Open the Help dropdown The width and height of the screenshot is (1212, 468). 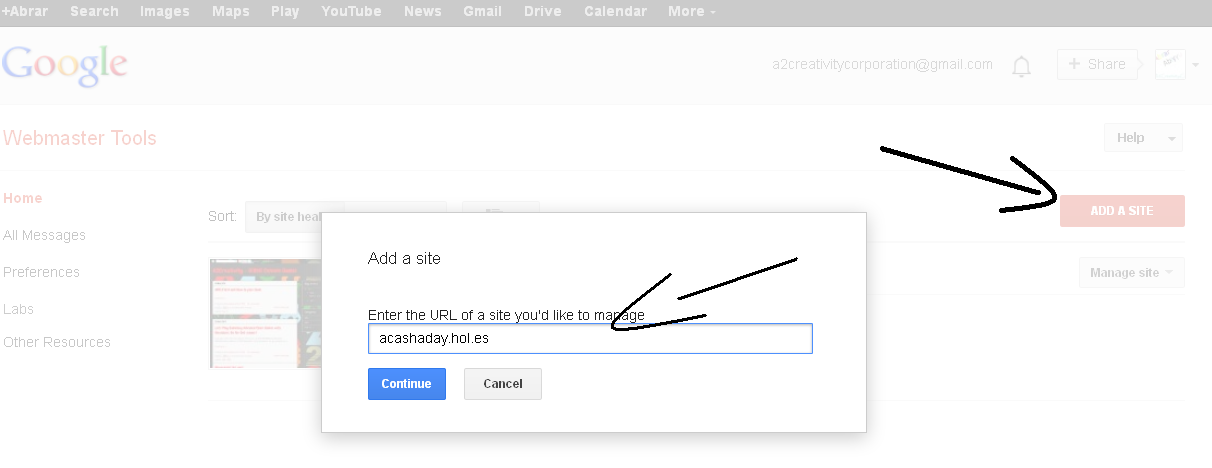coord(1143,138)
